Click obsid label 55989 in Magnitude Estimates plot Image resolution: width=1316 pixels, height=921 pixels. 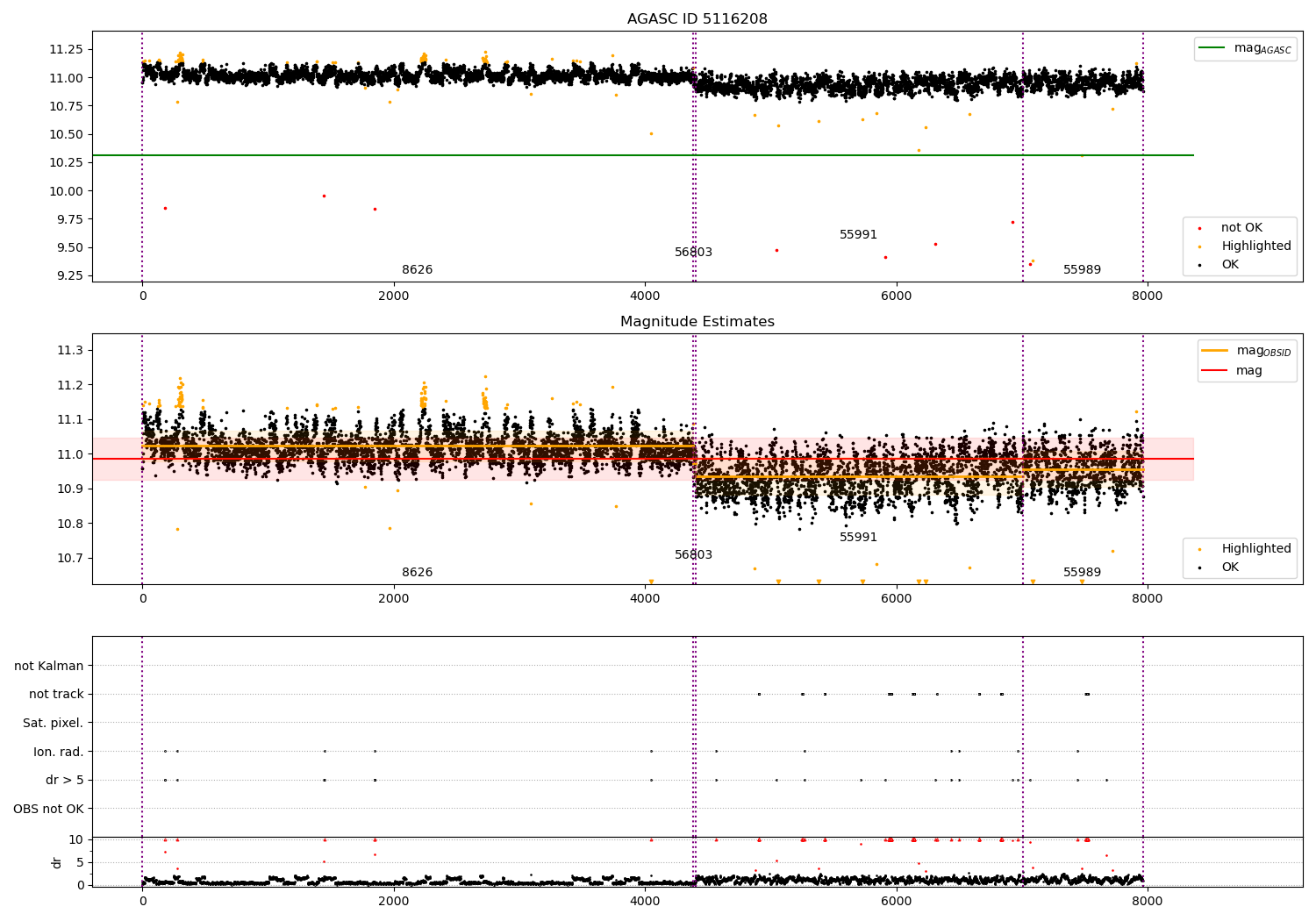1082,572
